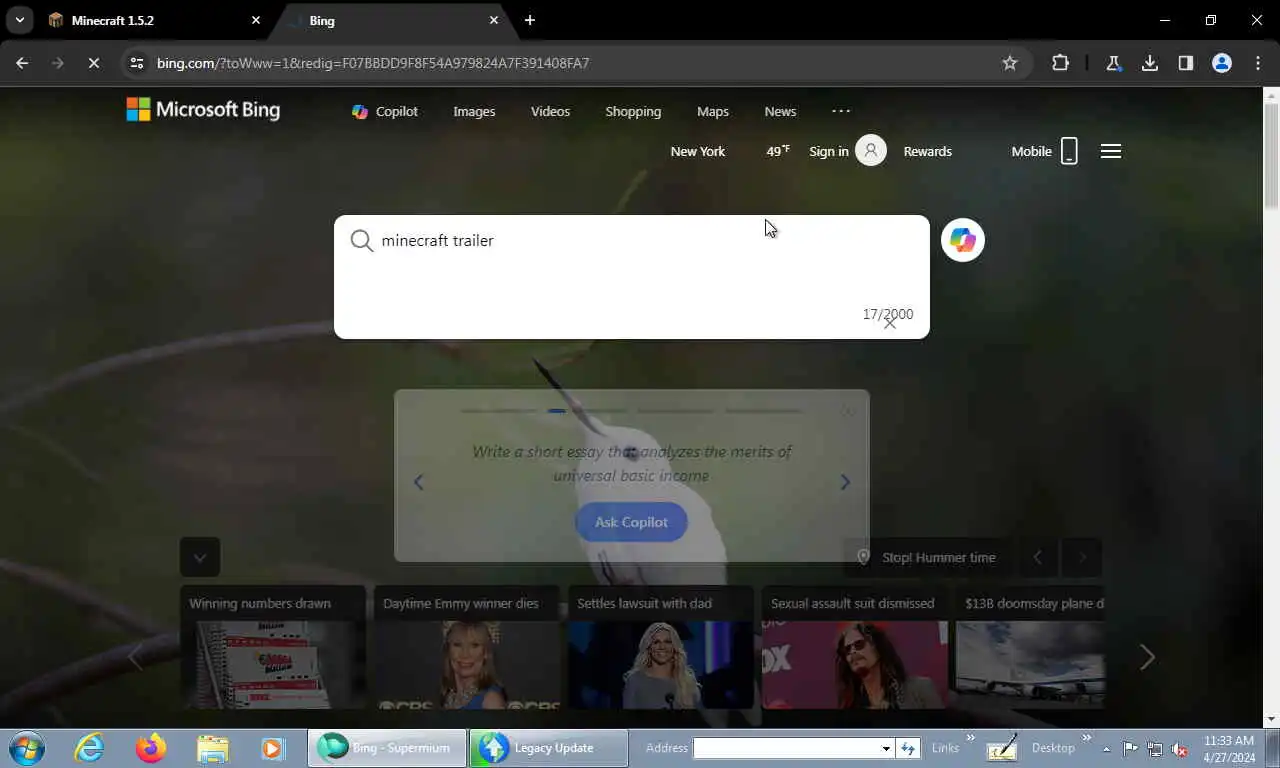Open the taskbar Address dropdown arrow

point(885,749)
